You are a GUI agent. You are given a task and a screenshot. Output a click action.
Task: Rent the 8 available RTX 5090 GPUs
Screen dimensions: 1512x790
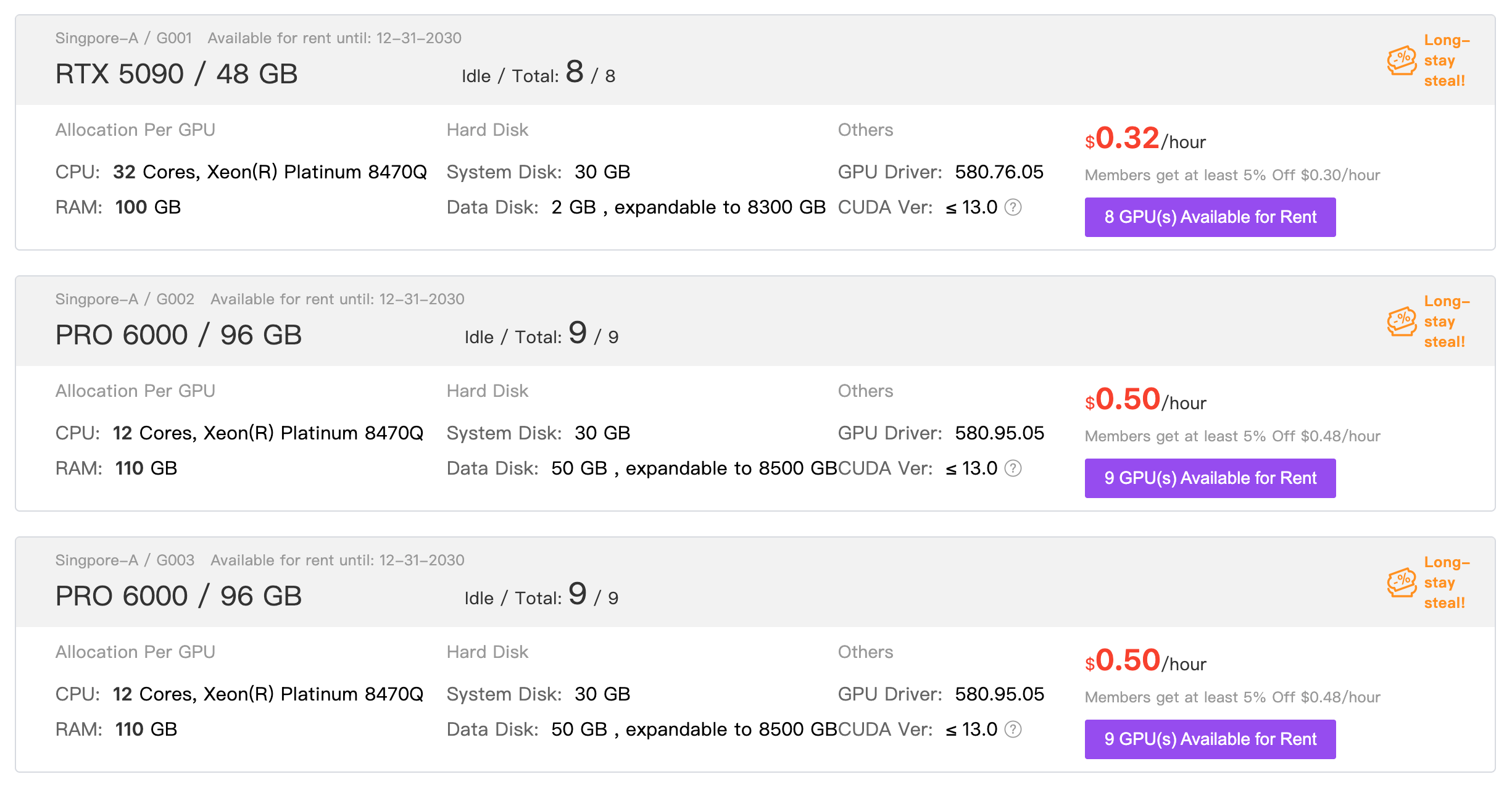(1210, 217)
